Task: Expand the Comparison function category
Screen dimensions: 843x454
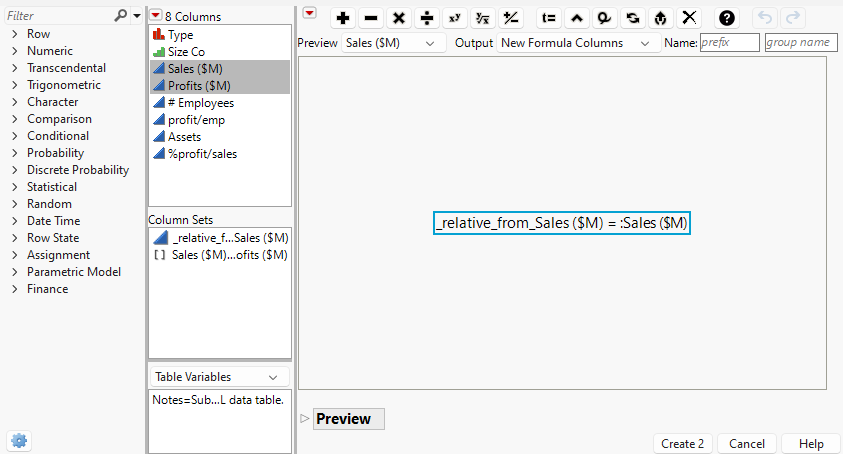Action: pyautogui.click(x=15, y=119)
